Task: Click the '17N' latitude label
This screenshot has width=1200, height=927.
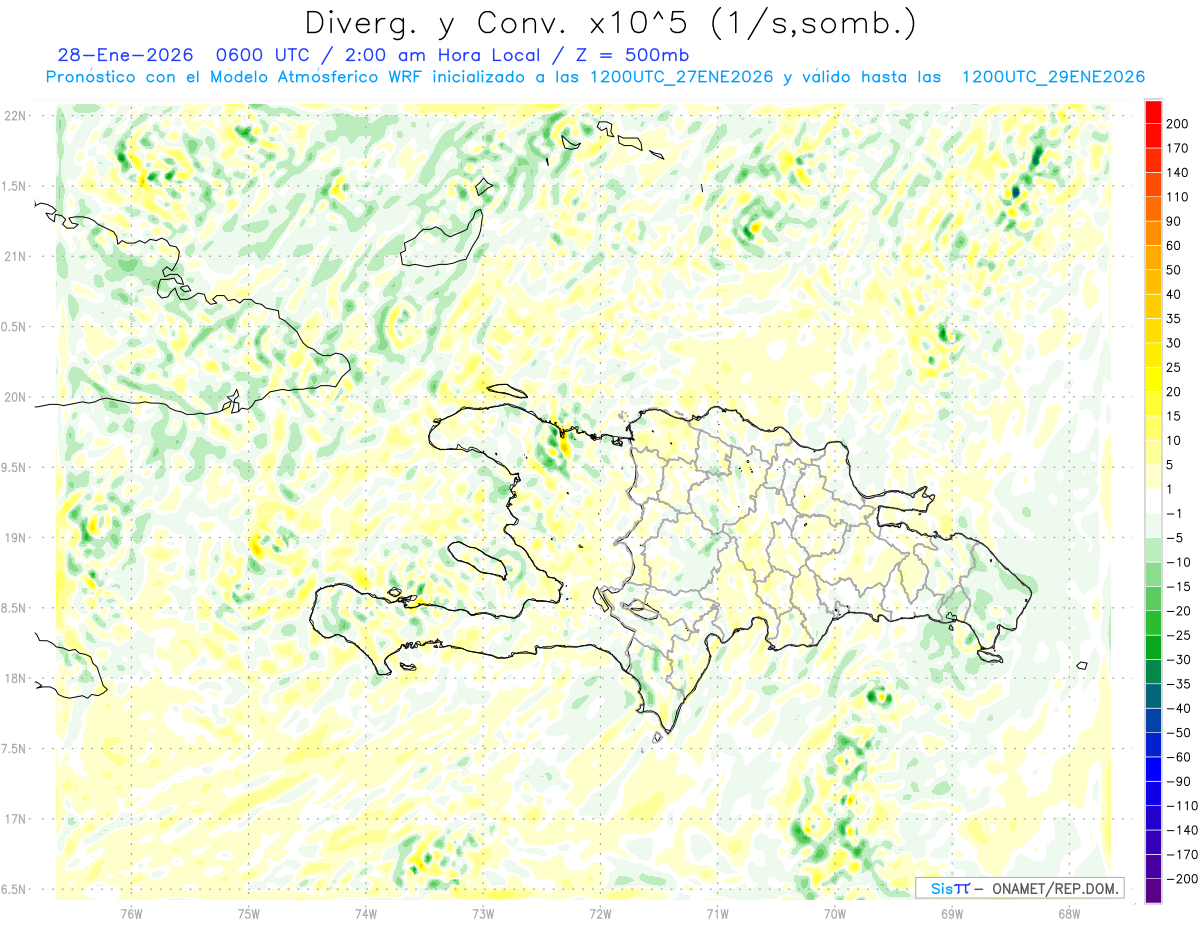Action: click(x=15, y=819)
